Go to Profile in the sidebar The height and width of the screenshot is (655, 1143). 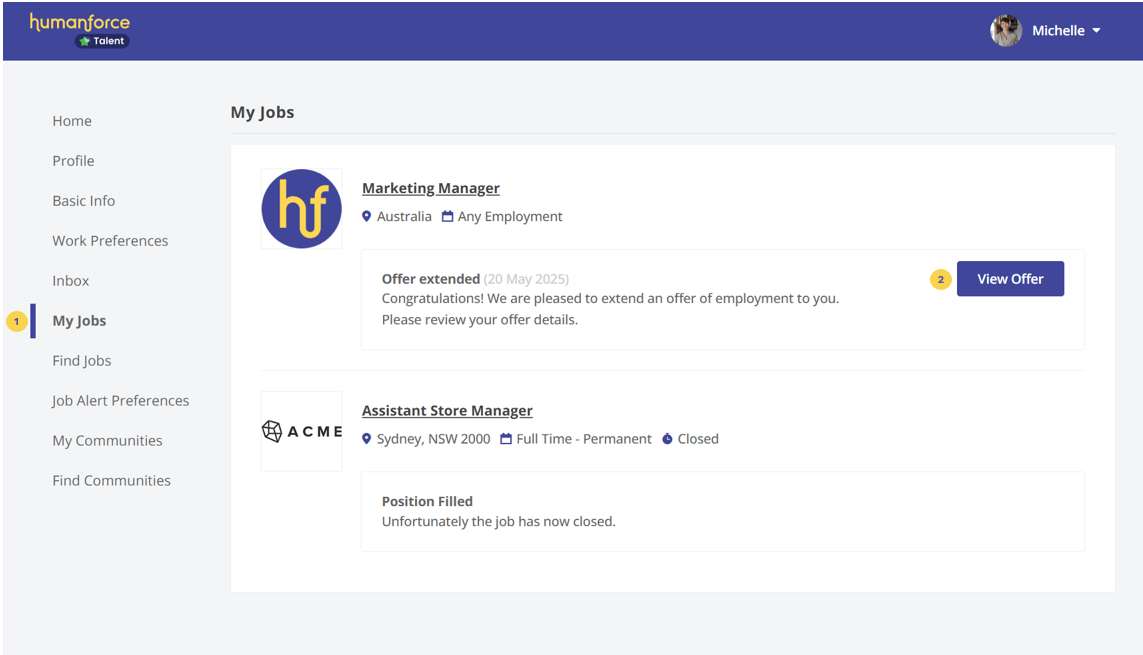pyautogui.click(x=73, y=161)
